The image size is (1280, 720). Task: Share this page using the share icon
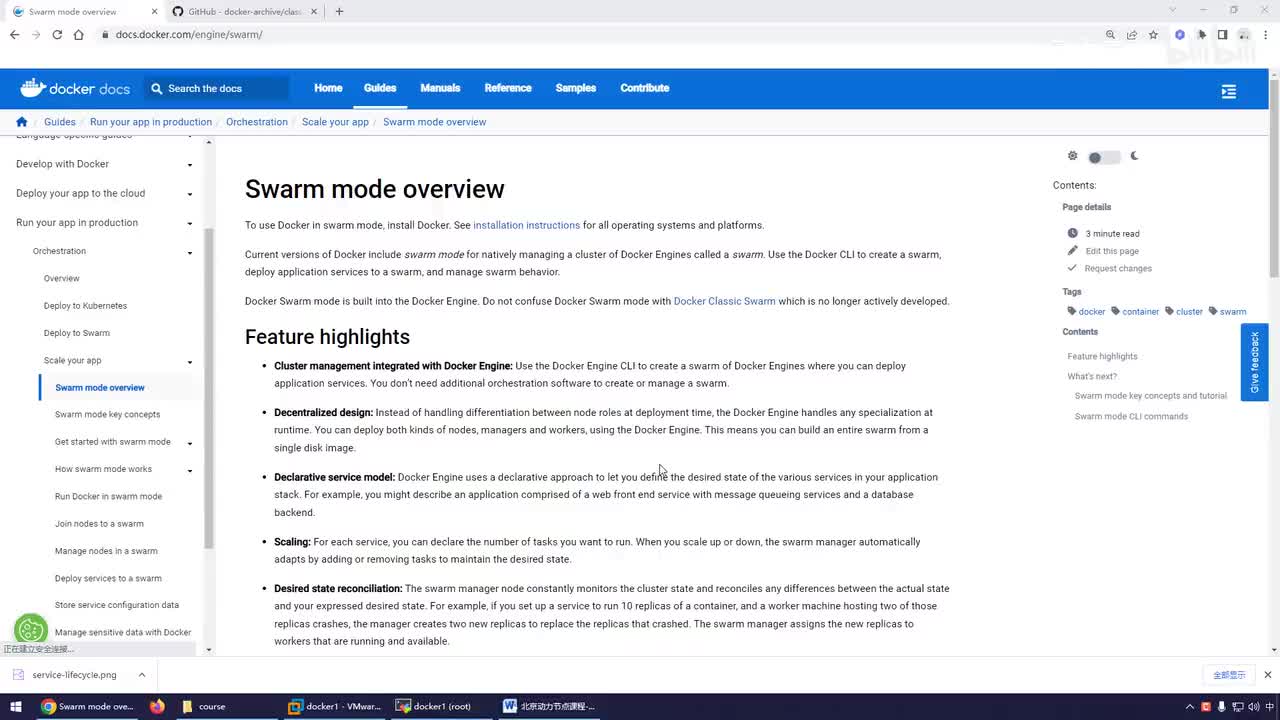pyautogui.click(x=1132, y=35)
